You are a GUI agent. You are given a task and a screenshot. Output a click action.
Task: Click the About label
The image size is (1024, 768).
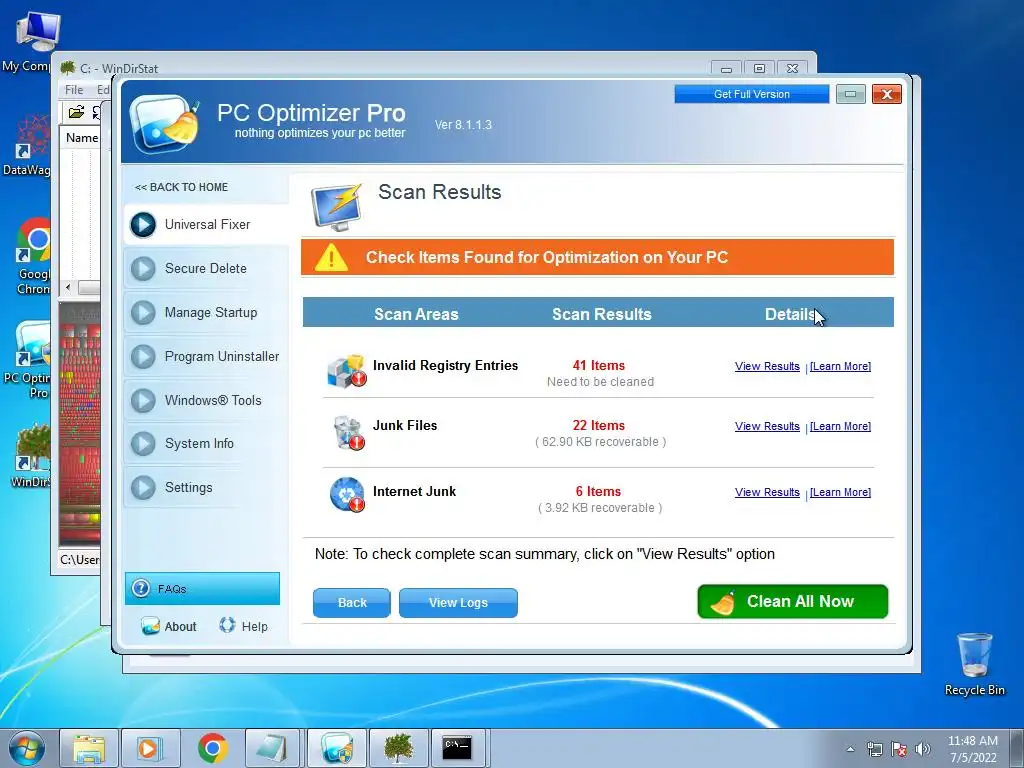tap(180, 627)
